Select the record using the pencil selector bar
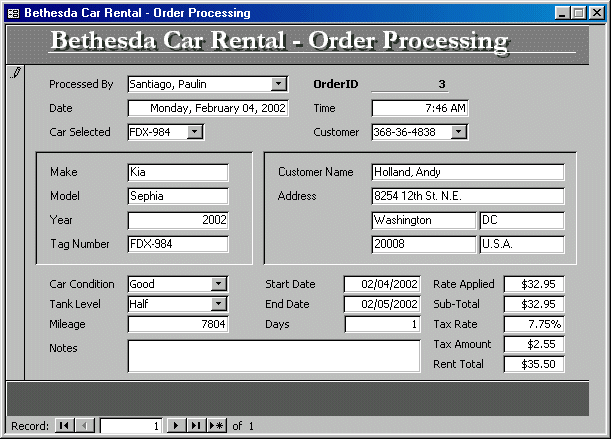The width and height of the screenshot is (611, 439). [16, 222]
